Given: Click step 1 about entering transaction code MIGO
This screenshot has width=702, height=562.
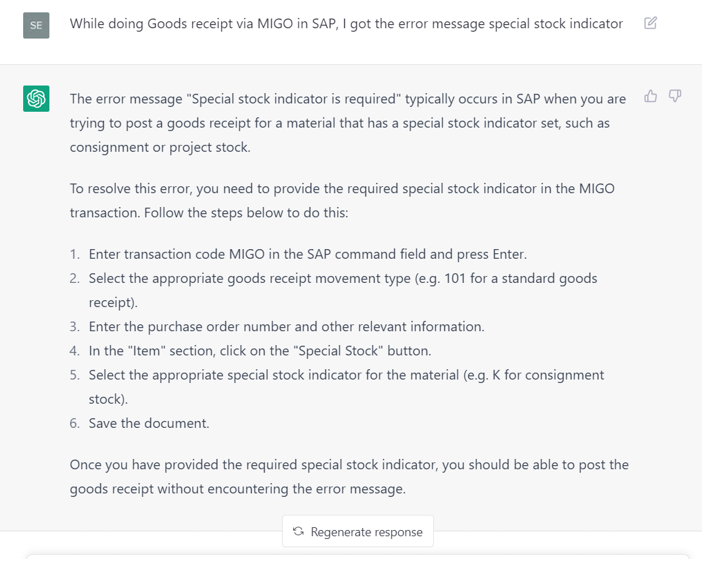Looking at the screenshot, I should (x=307, y=254).
